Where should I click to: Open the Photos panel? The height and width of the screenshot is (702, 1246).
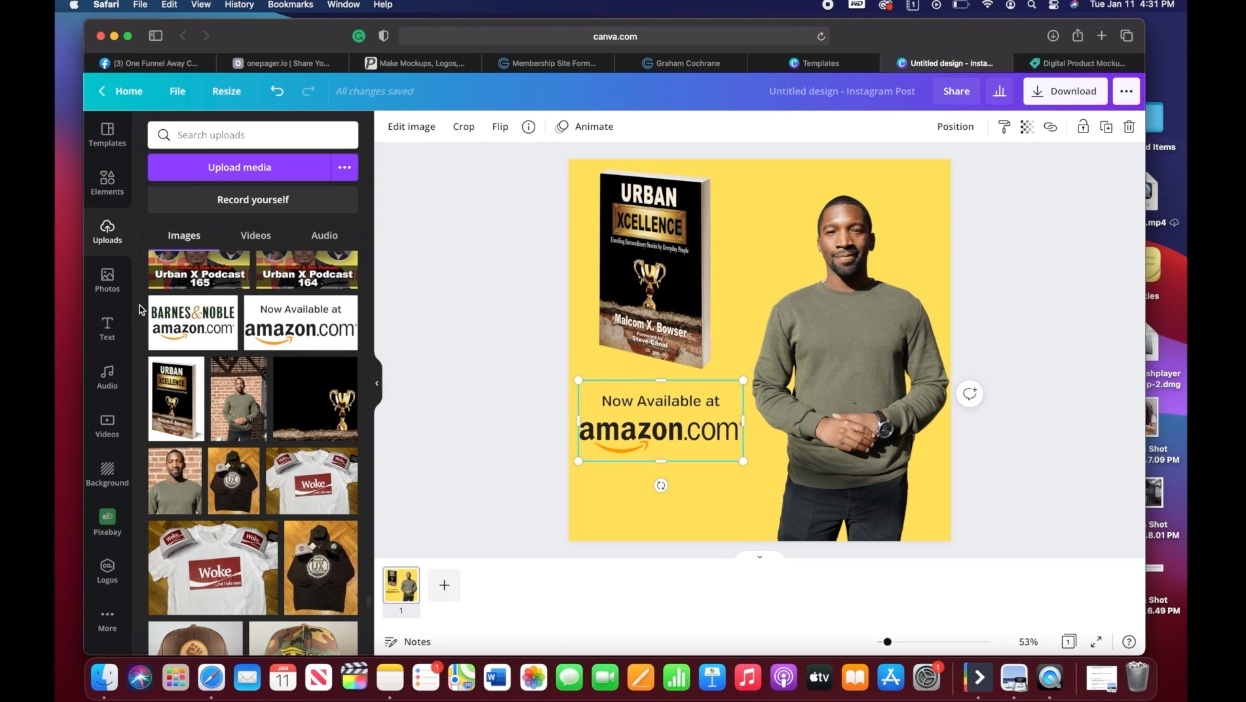pos(107,280)
